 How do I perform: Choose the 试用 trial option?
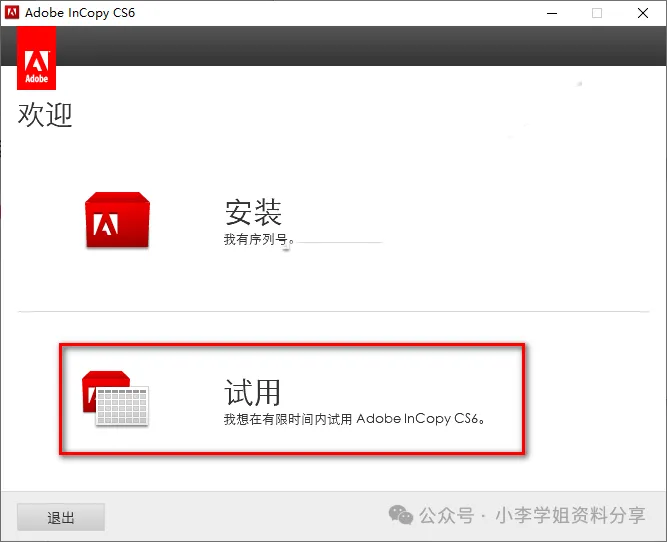[x=252, y=392]
